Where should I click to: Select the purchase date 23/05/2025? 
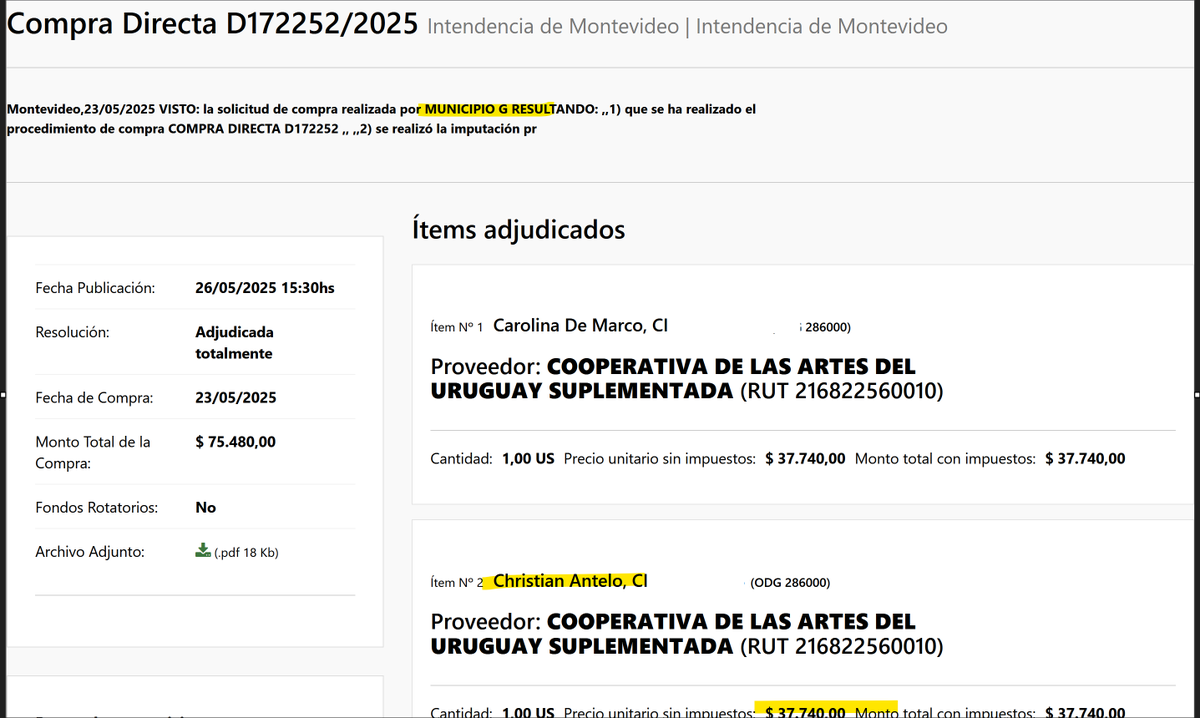pyautogui.click(x=236, y=398)
